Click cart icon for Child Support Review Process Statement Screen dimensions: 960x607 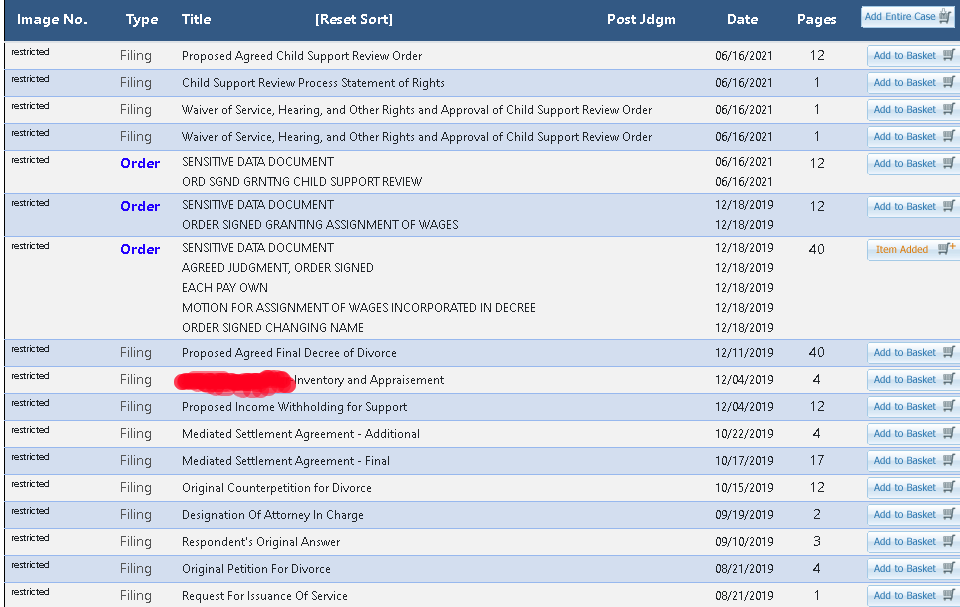(x=949, y=82)
